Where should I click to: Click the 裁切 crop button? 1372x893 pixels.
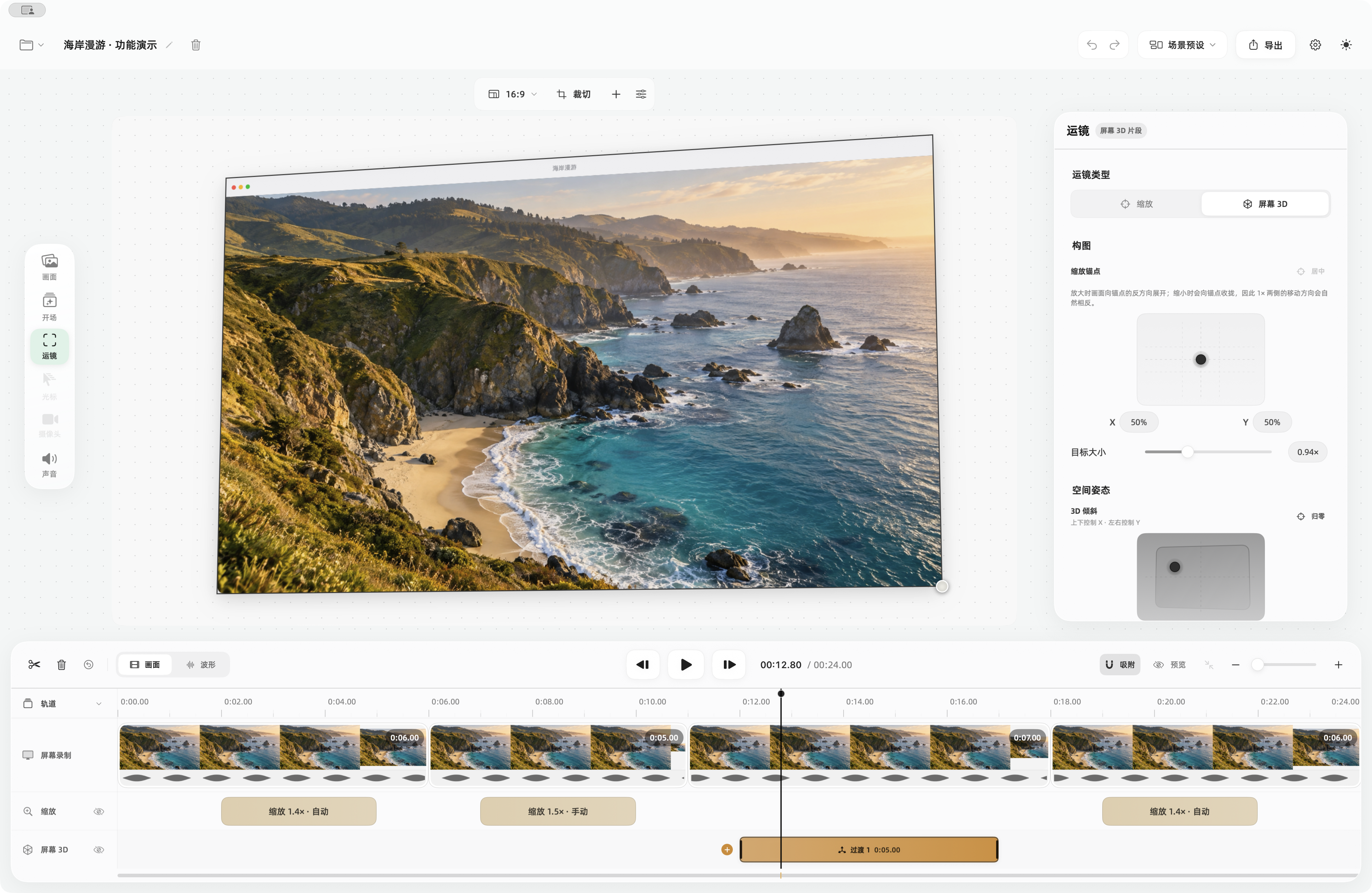coord(573,94)
